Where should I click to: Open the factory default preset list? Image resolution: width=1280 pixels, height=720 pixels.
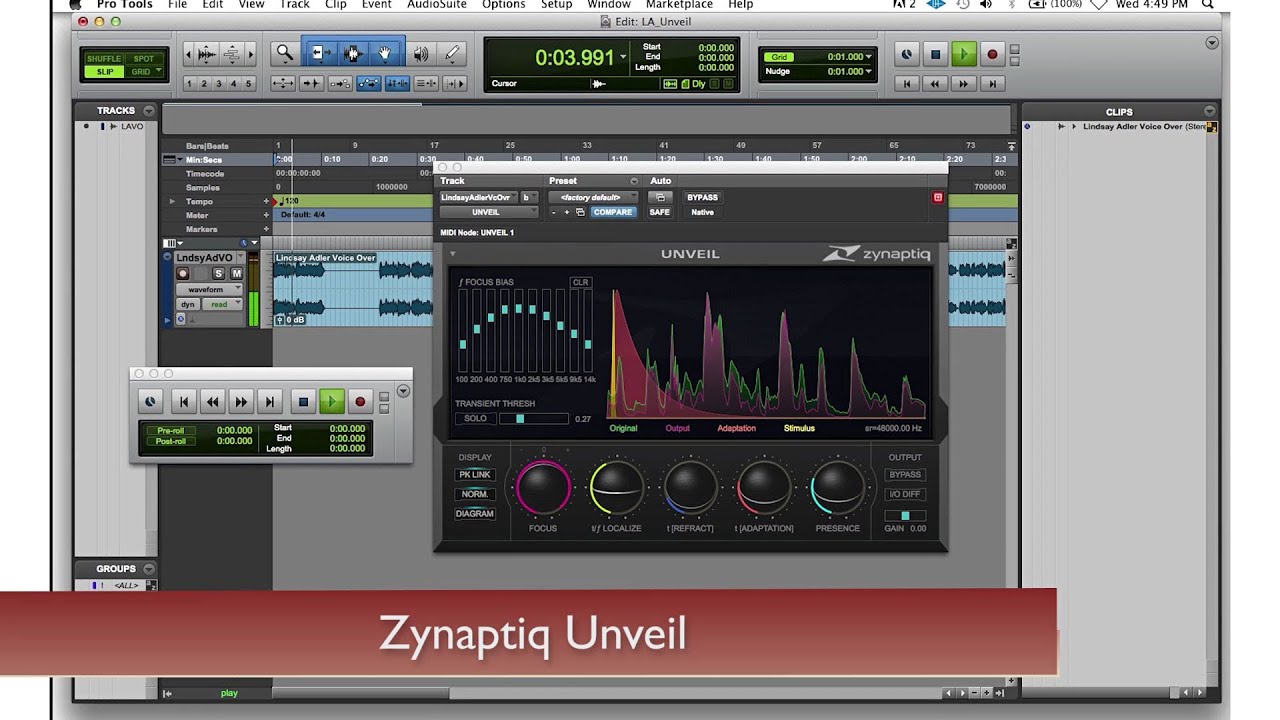[x=592, y=197]
